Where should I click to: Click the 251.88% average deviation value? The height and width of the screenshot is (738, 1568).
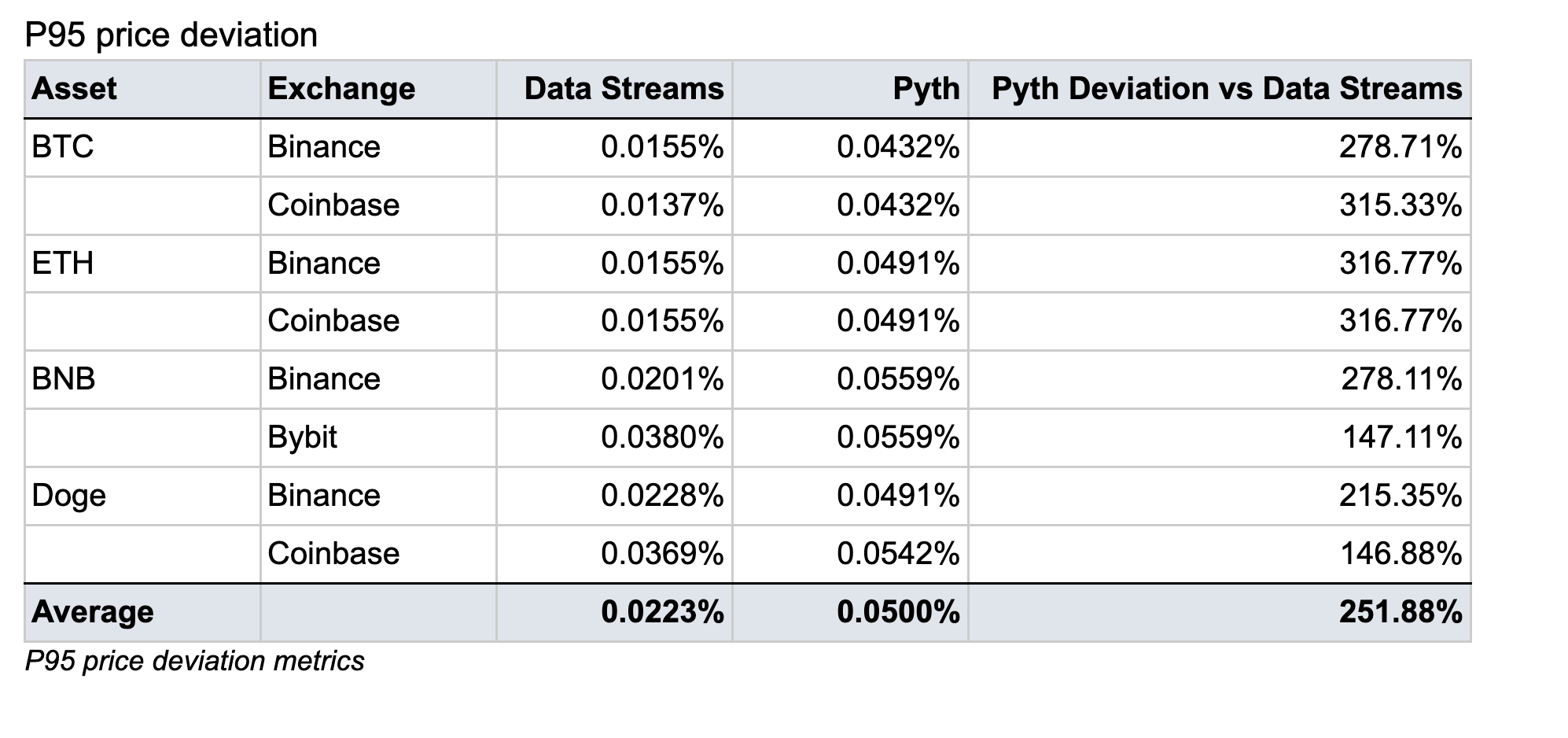coord(1401,612)
